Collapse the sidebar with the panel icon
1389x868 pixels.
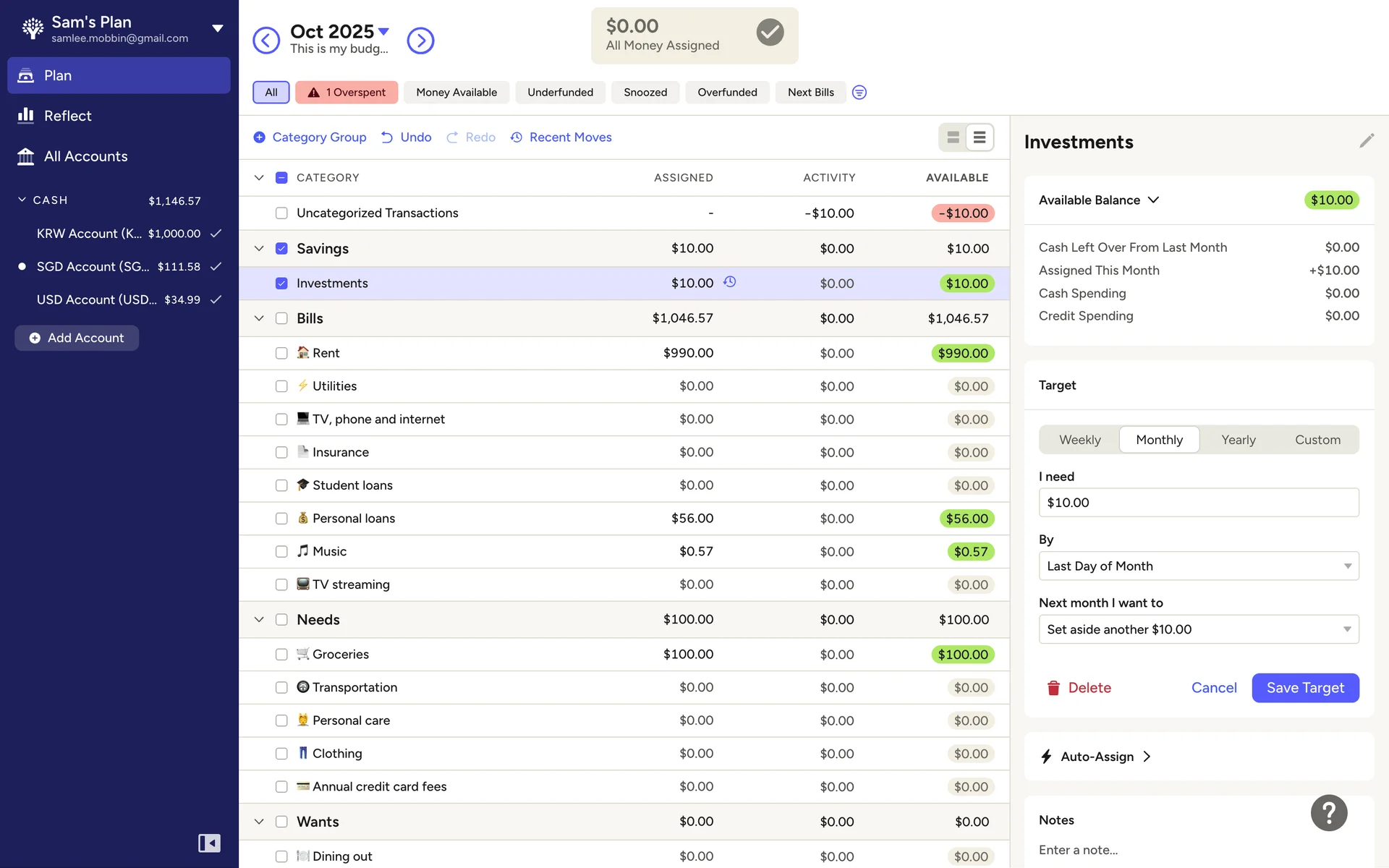pos(209,843)
